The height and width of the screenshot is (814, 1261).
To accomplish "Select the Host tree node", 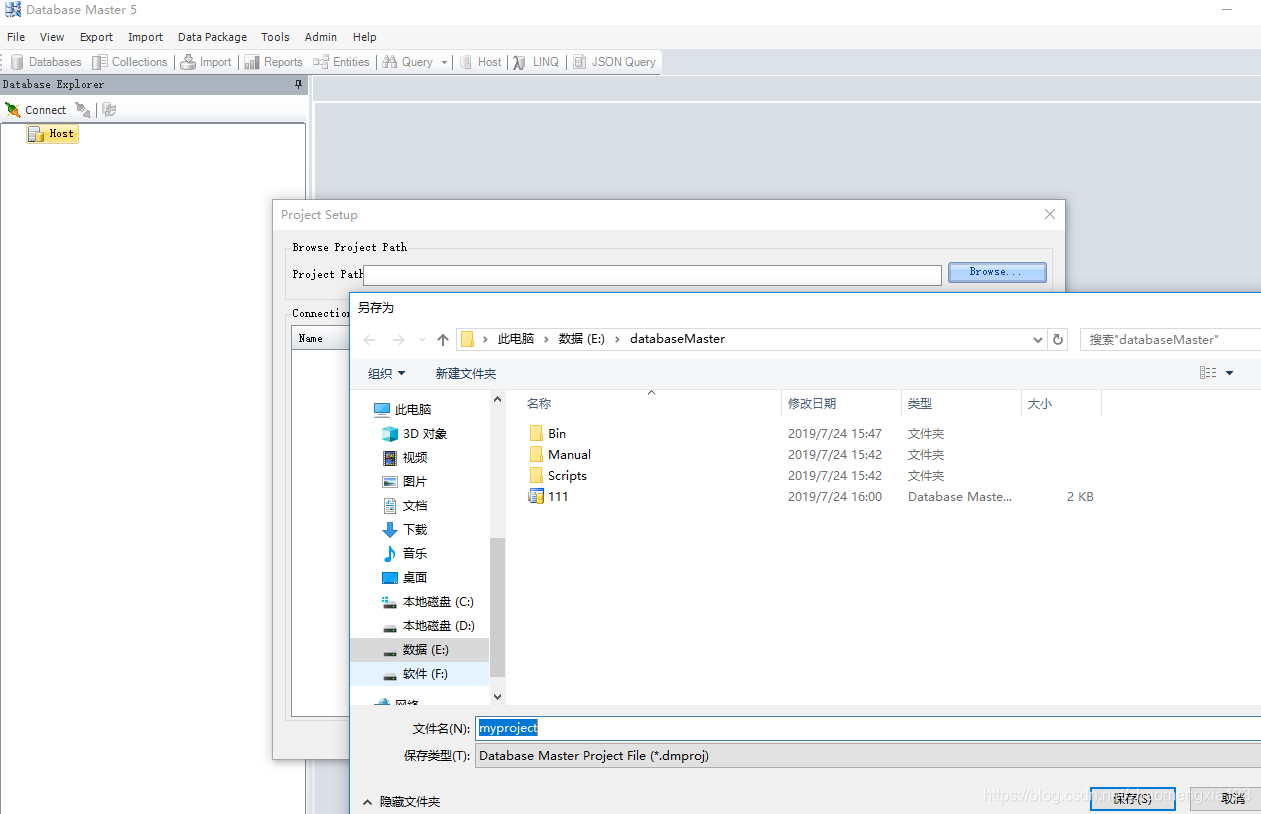I will click(52, 134).
